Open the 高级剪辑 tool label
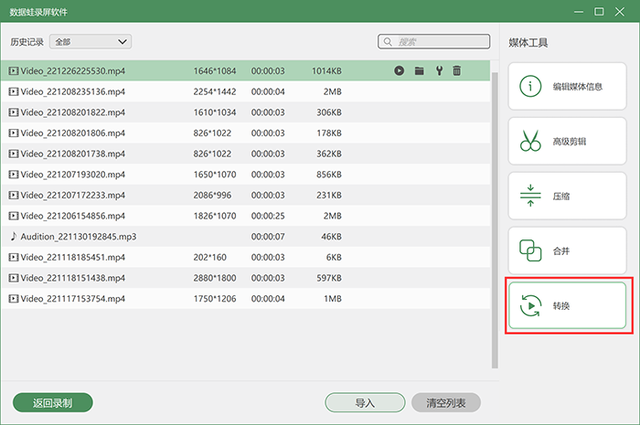 pos(569,141)
